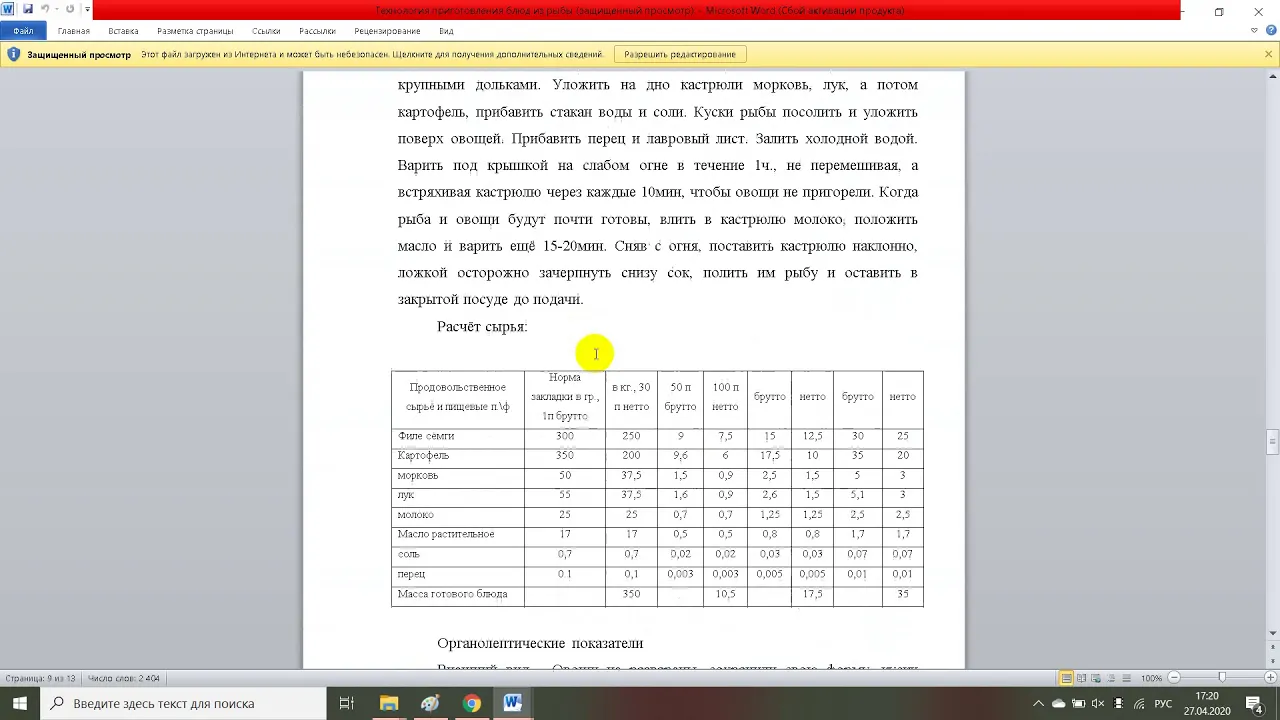Viewport: 1280px width, 720px height.
Task: Click the muted volume tray icon
Action: tap(1098, 704)
